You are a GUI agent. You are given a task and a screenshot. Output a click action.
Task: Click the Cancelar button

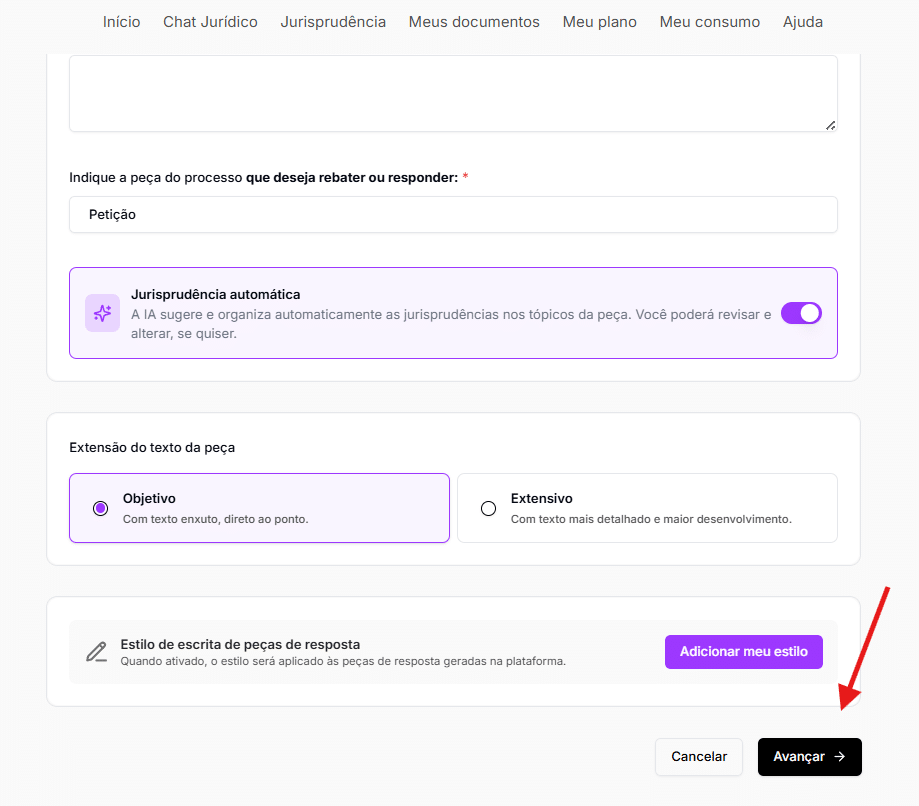pos(699,757)
